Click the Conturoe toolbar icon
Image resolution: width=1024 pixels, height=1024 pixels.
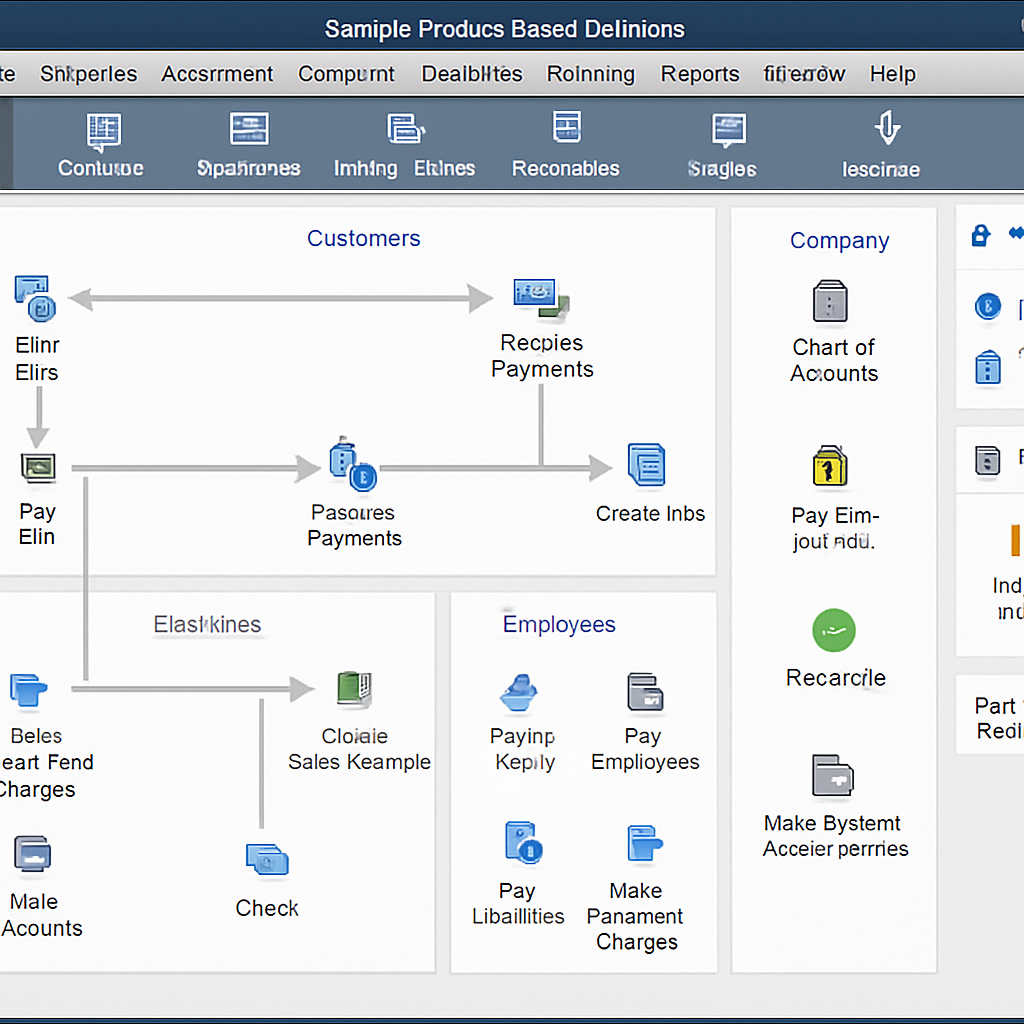point(103,131)
